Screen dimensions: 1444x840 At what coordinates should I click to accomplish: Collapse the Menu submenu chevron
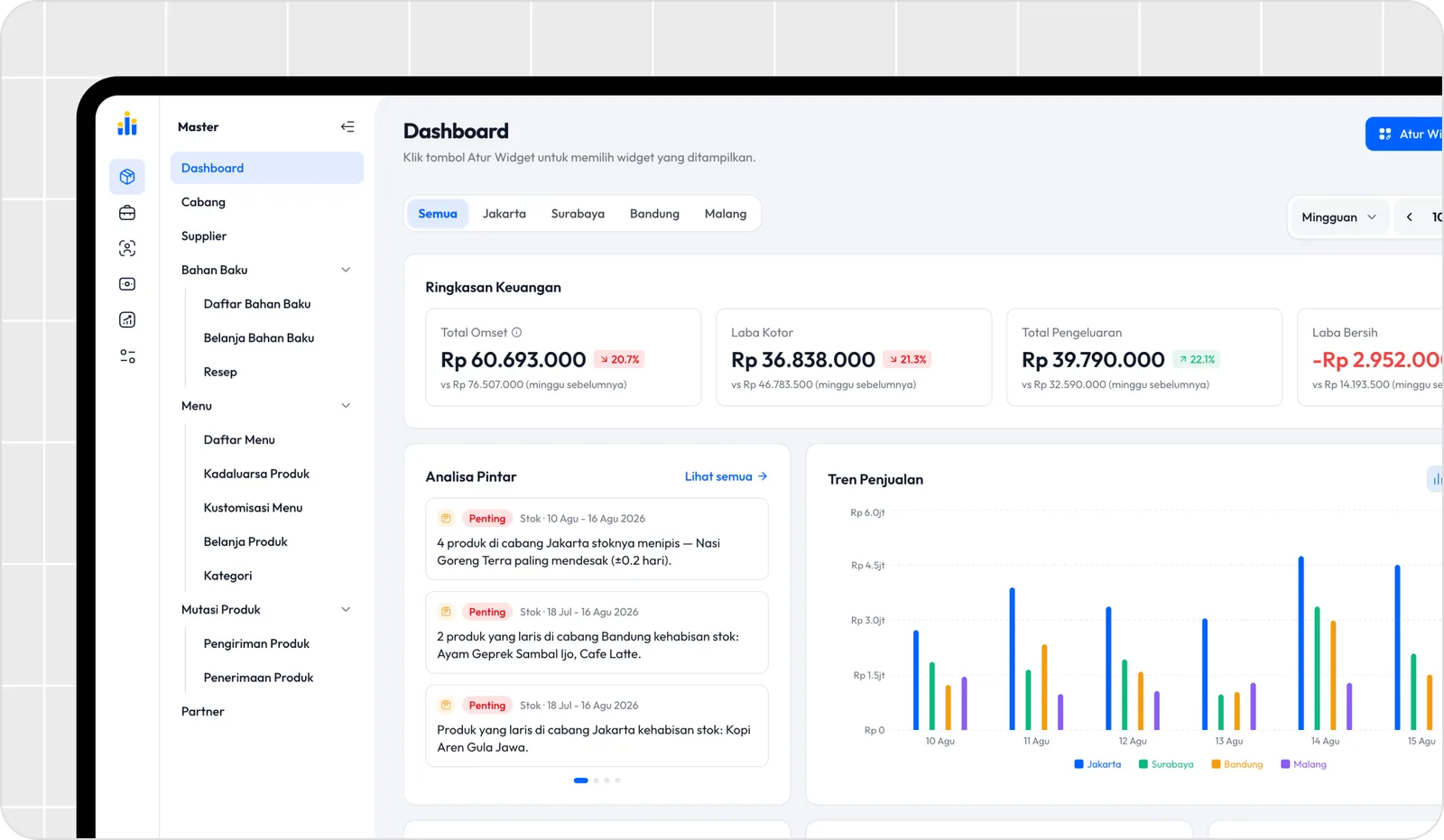[x=346, y=406]
